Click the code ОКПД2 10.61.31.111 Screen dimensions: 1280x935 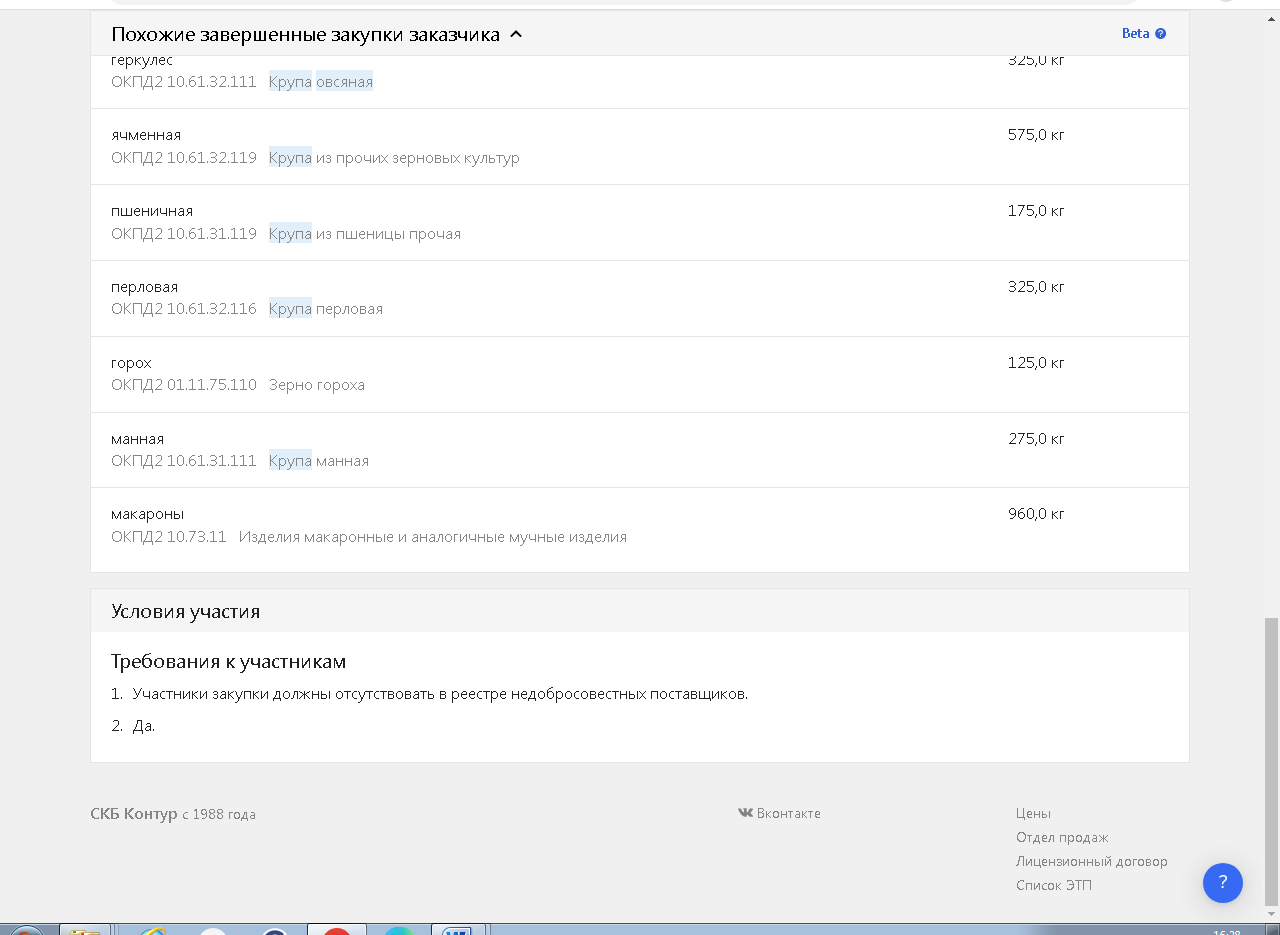click(184, 461)
